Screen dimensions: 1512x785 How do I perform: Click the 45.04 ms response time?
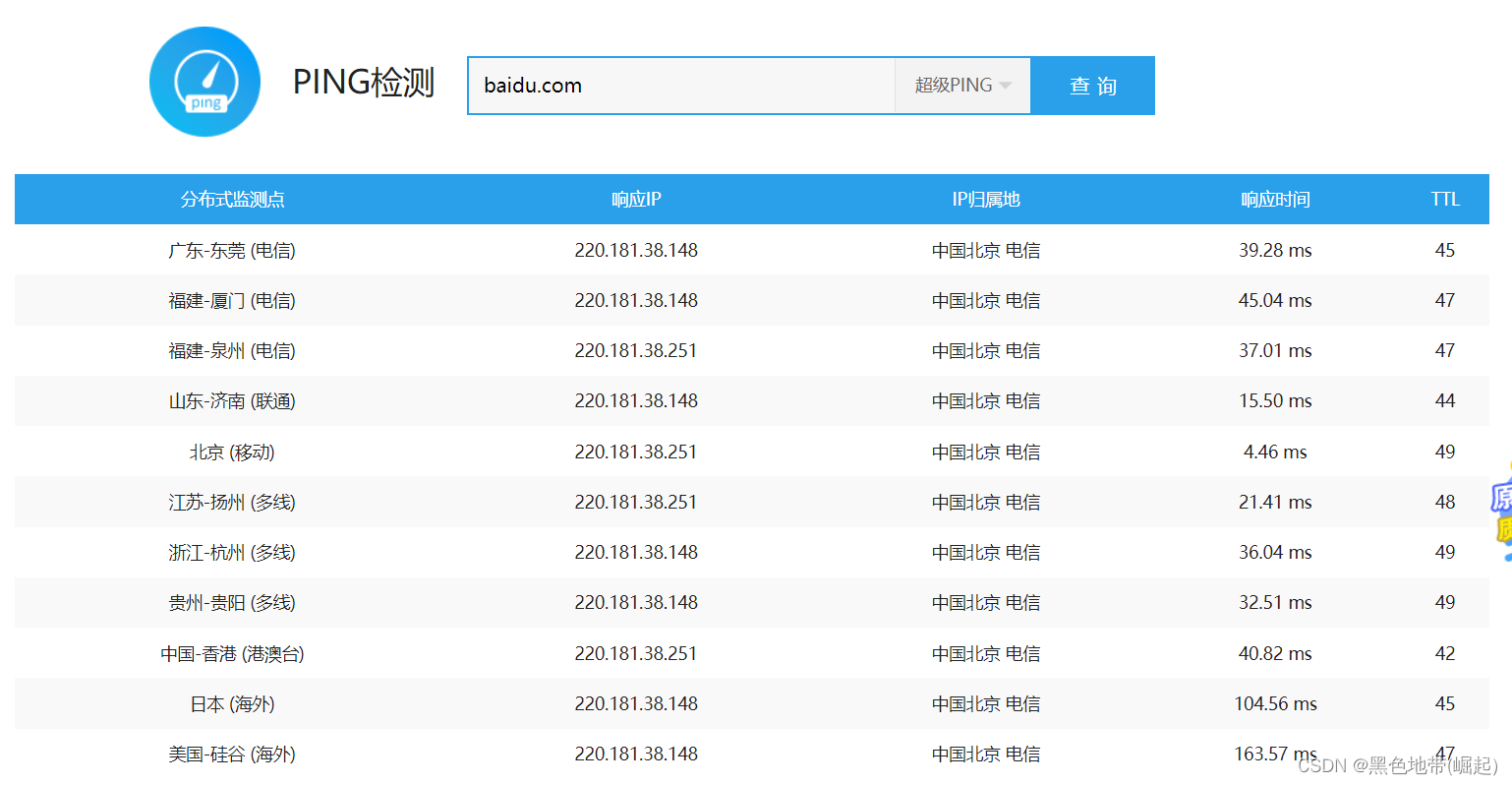pyautogui.click(x=1275, y=301)
